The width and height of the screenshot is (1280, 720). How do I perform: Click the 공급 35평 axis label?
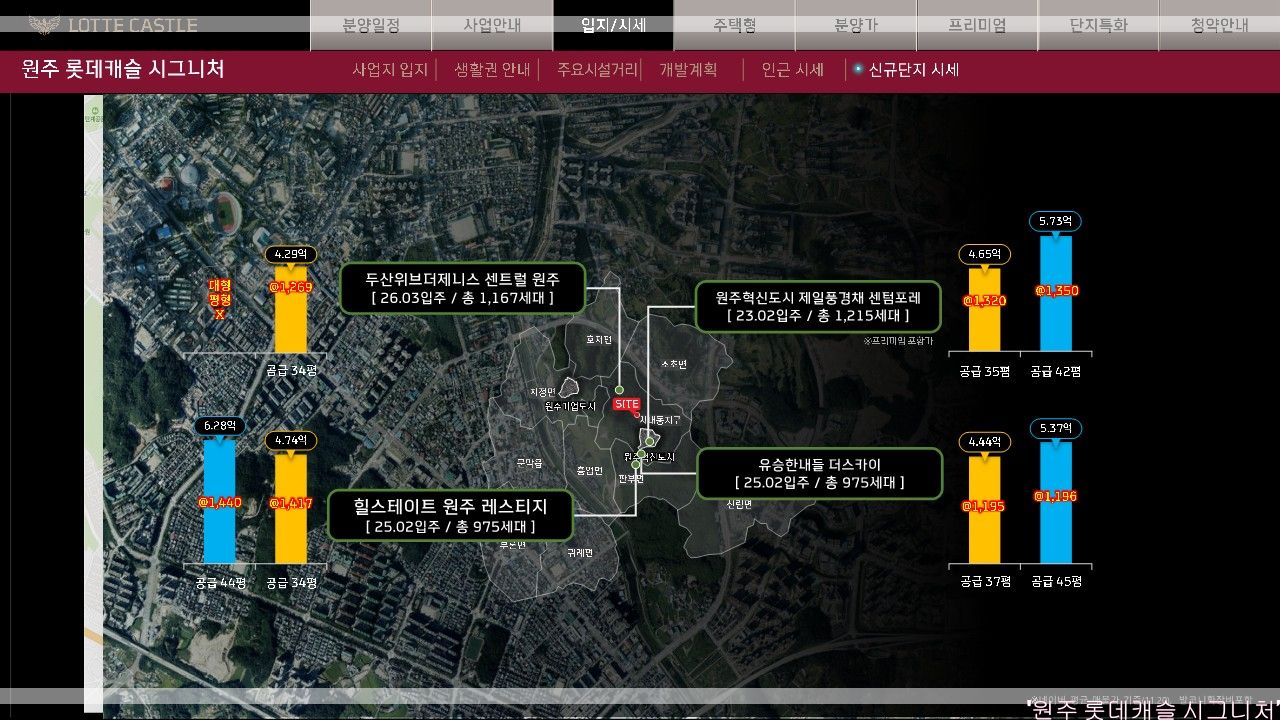point(985,371)
